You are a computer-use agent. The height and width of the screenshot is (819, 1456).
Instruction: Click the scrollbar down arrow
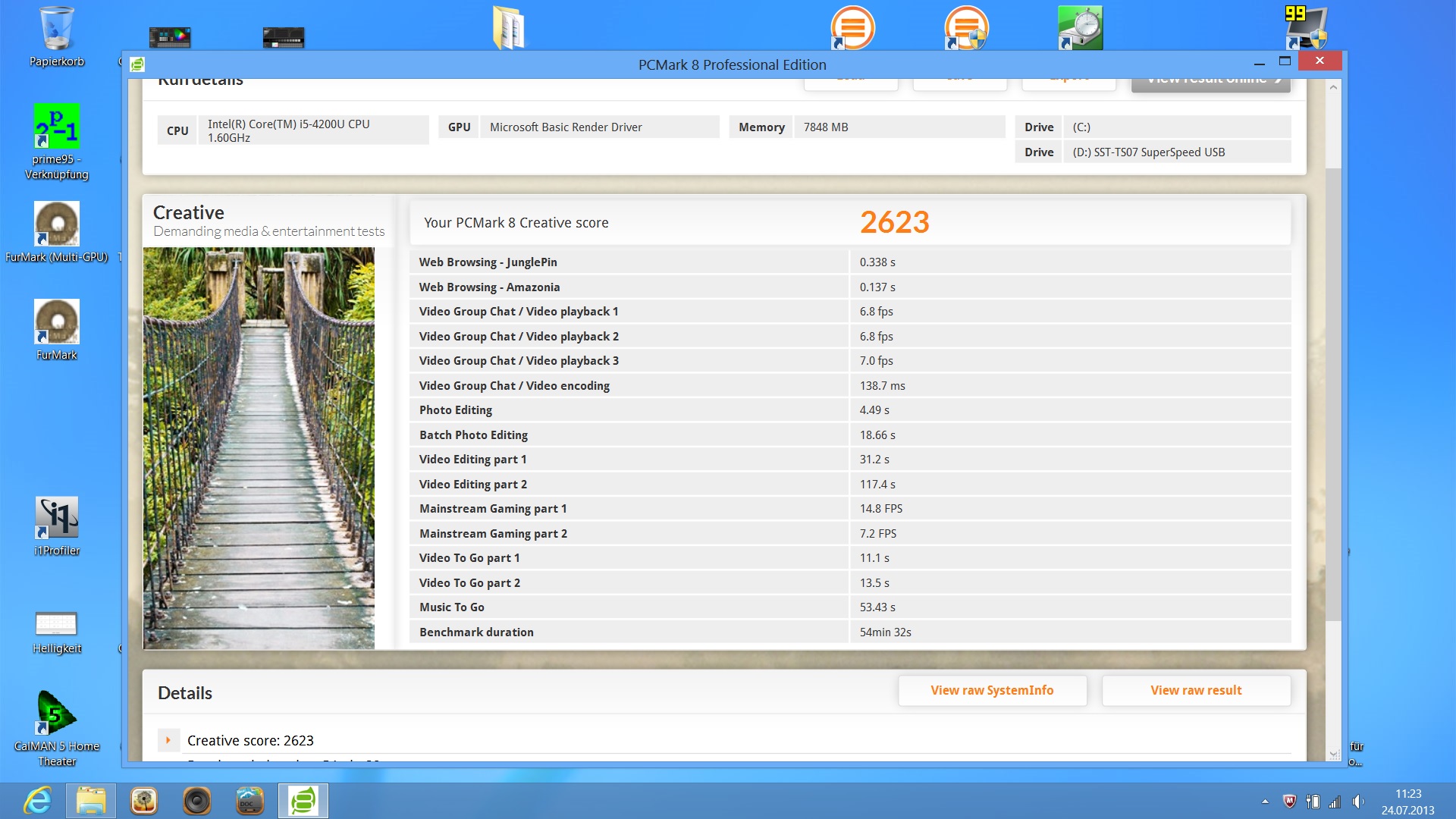[1333, 755]
